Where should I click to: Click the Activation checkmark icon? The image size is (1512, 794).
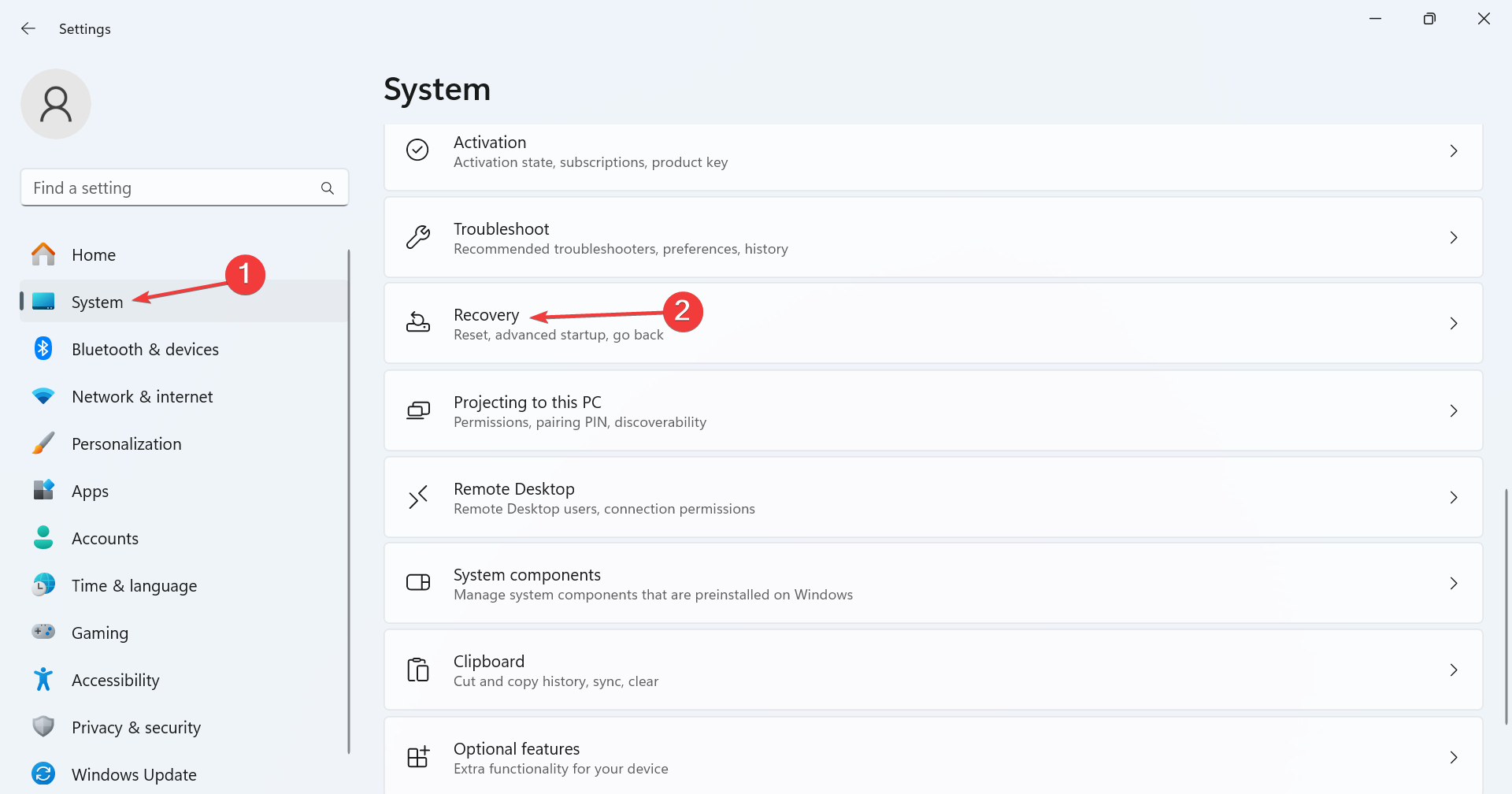[x=417, y=150]
